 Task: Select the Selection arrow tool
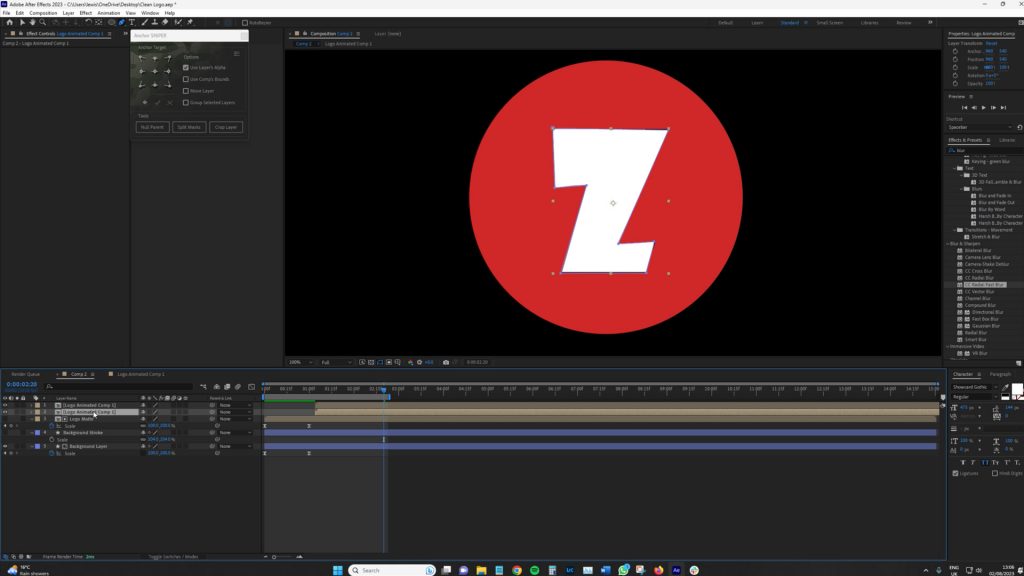22,22
